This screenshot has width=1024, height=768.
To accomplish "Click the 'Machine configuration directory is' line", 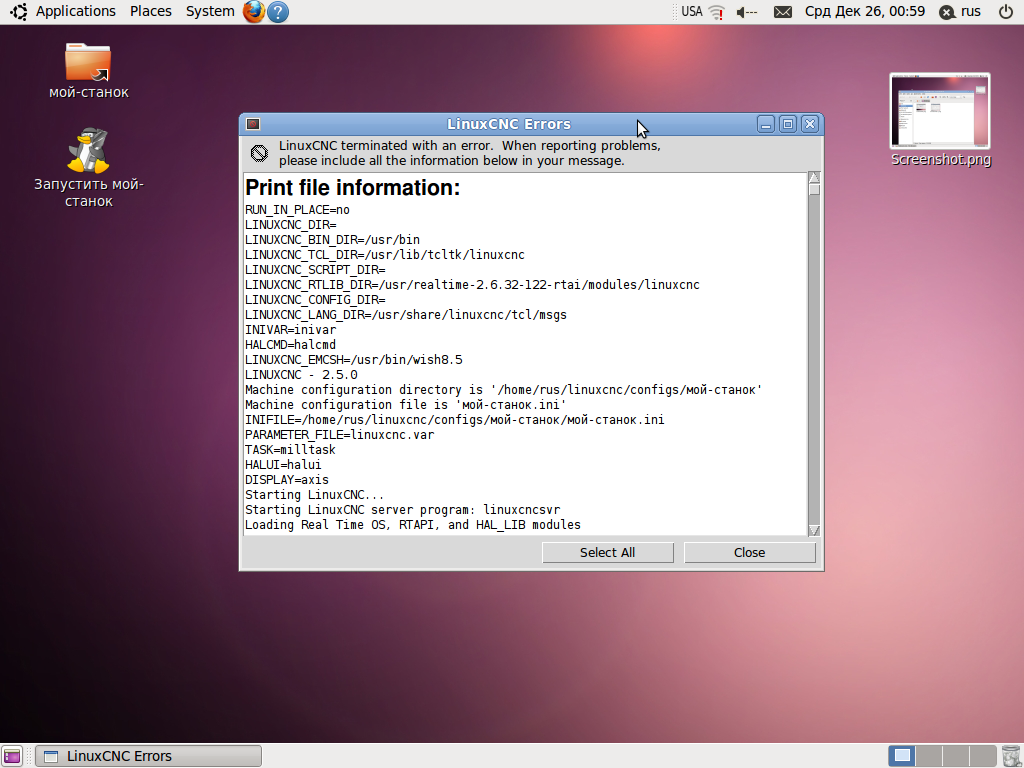I will (504, 391).
